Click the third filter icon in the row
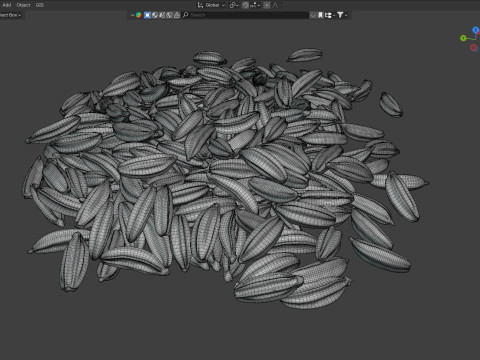Screen dimensions: 480x360 [x=162, y=15]
